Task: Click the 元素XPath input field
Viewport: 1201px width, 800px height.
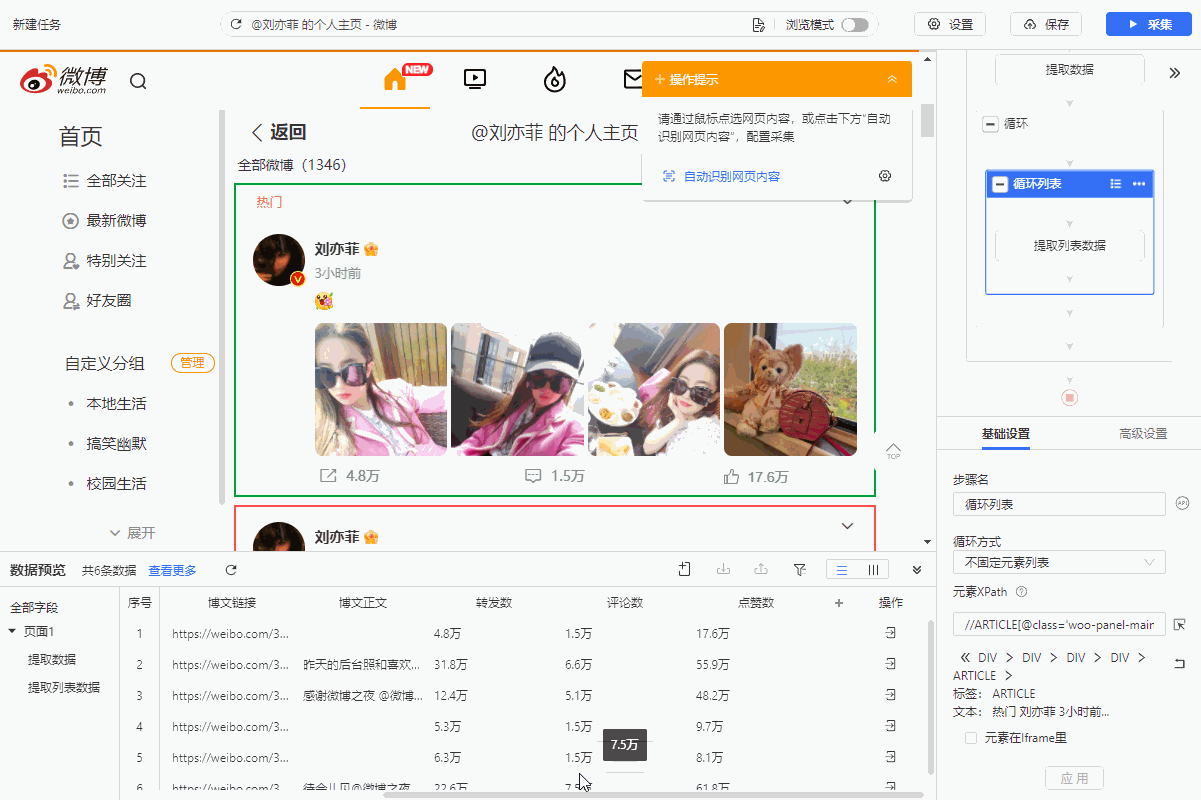Action: click(1059, 625)
